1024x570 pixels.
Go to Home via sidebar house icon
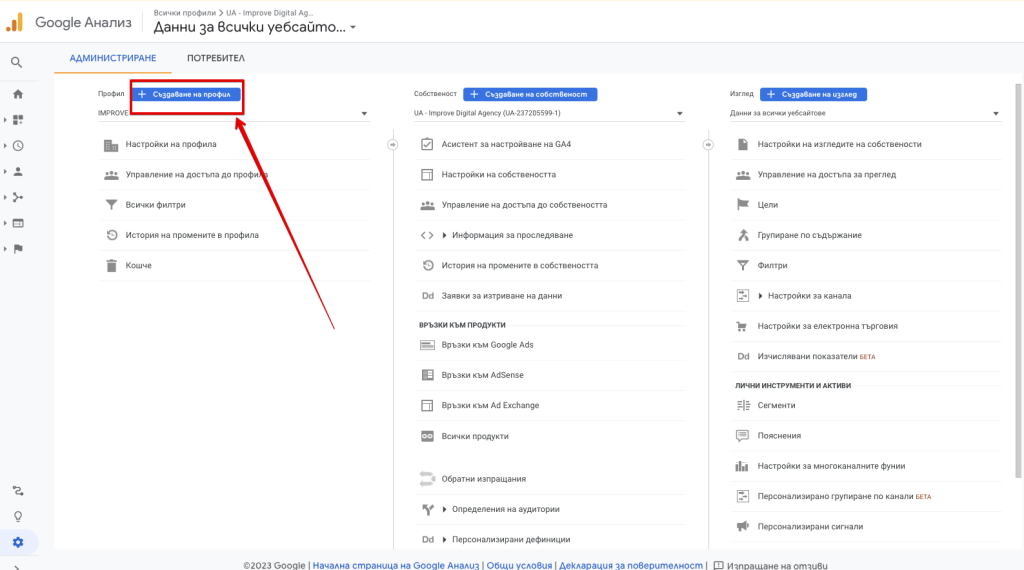(x=18, y=94)
